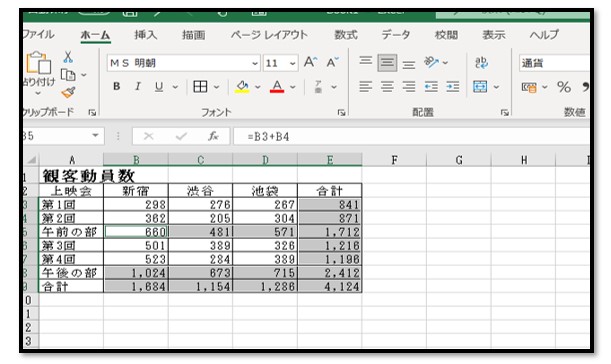The height and width of the screenshot is (364, 611).
Task: Open the ヘルプ tab
Action: tap(544, 35)
